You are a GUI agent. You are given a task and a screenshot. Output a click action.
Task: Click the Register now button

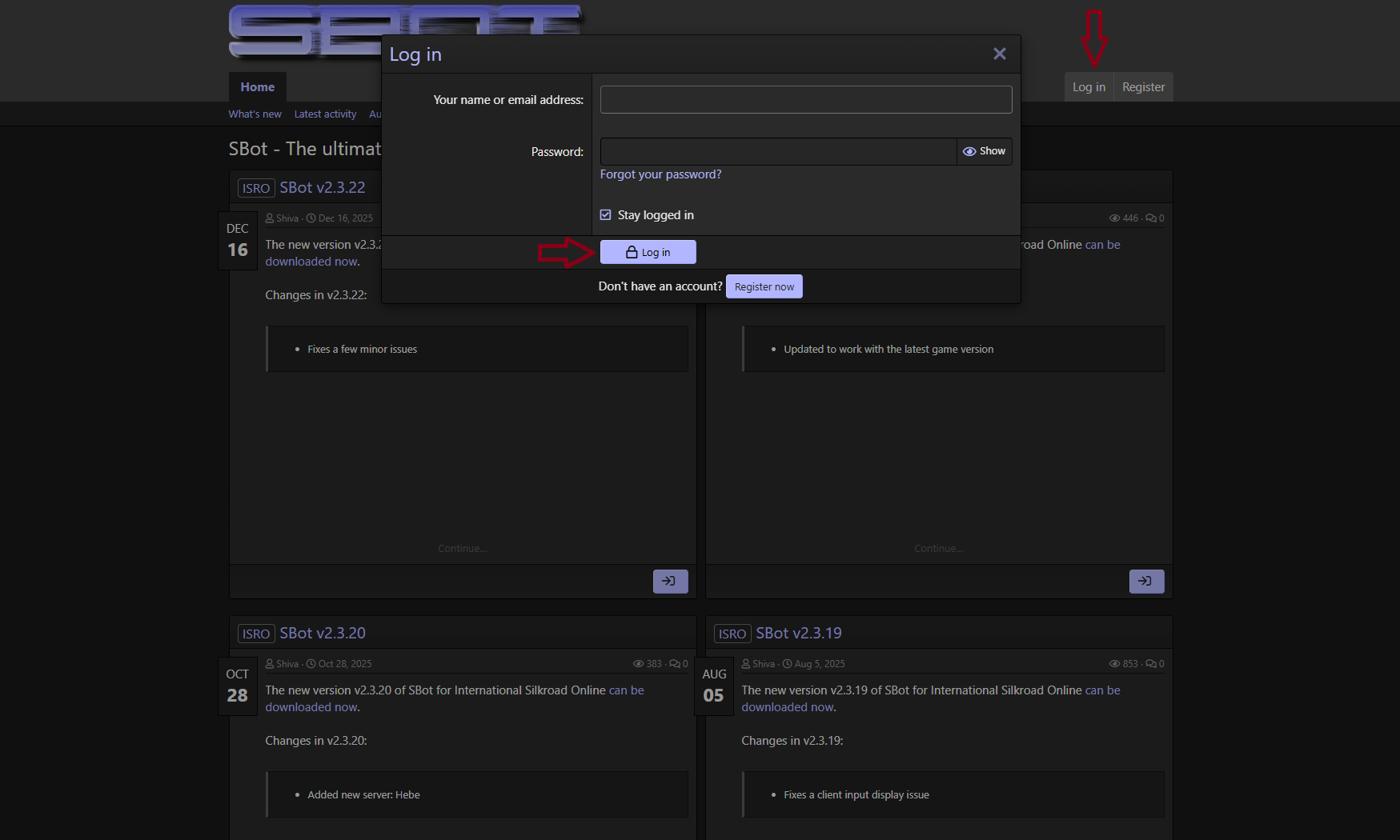click(x=764, y=286)
